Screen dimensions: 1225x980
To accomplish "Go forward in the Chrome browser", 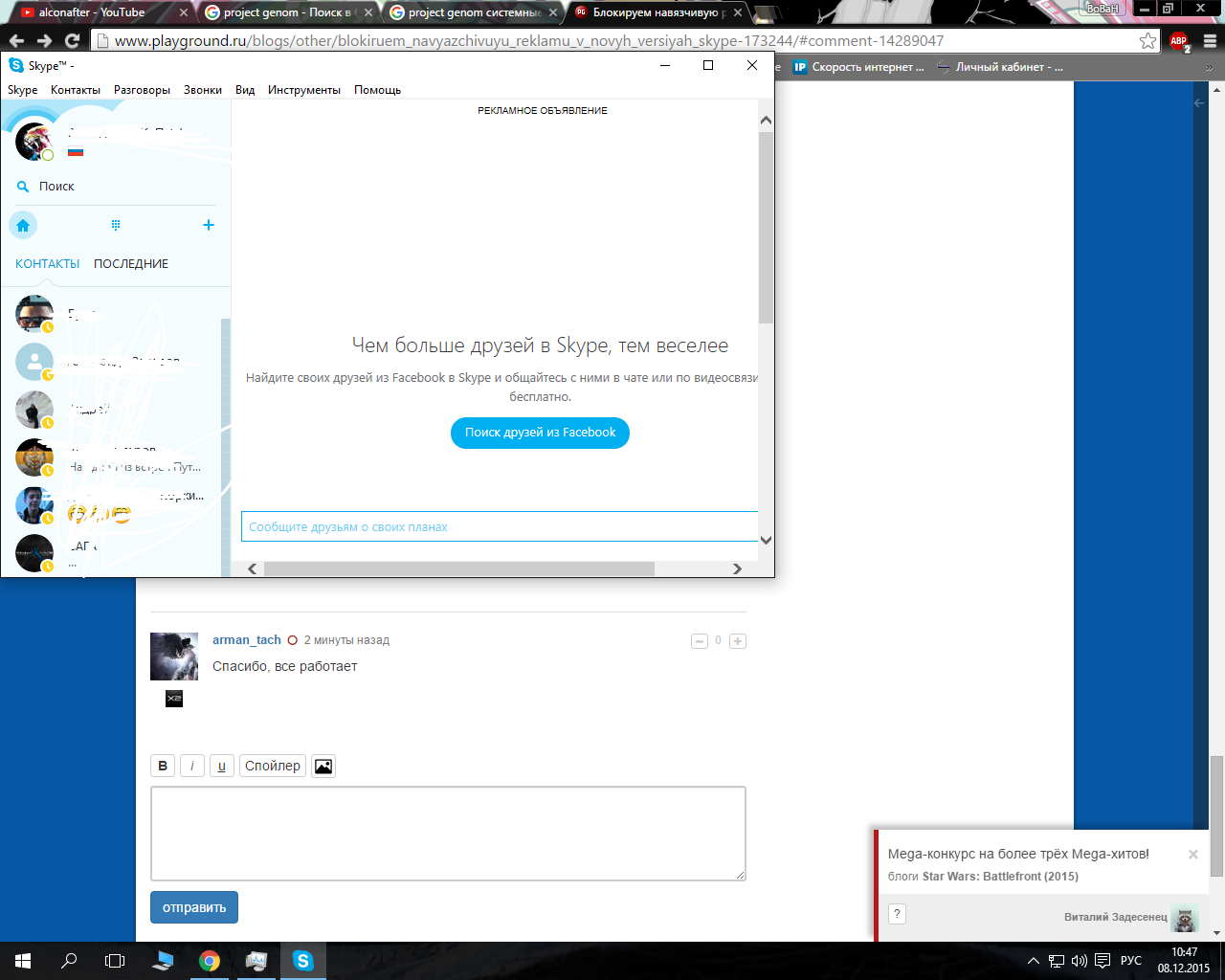I will (44, 40).
